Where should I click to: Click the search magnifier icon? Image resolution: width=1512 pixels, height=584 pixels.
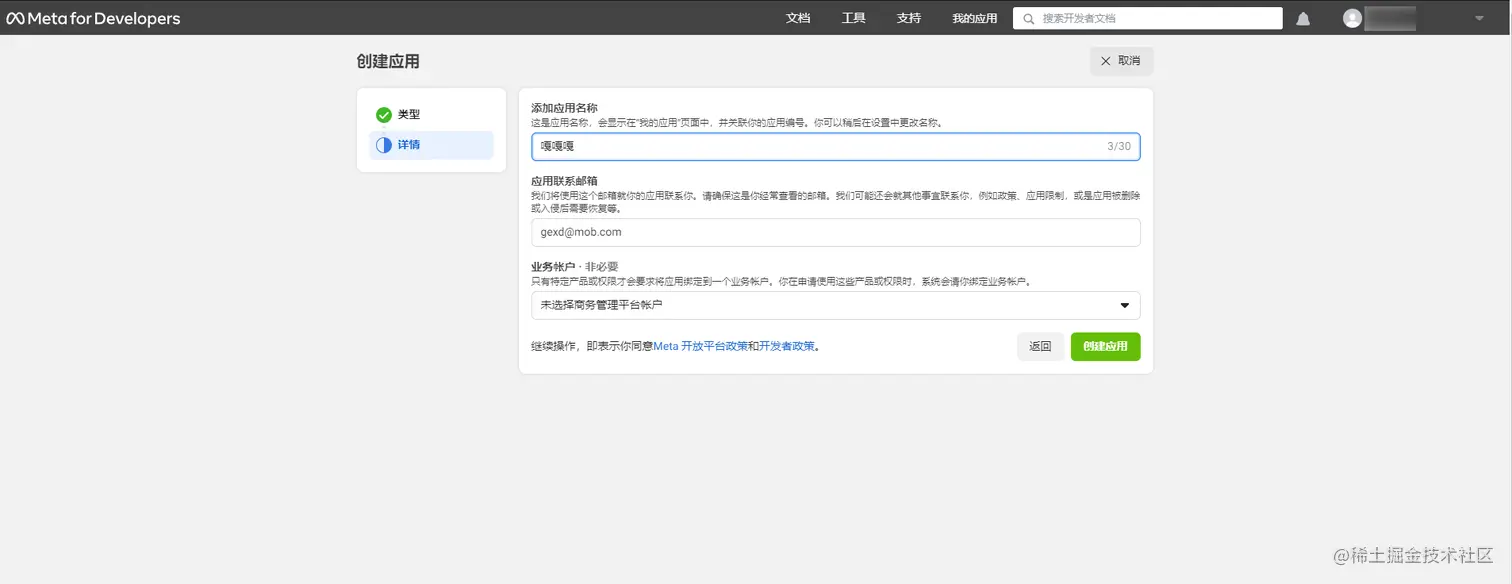1027,17
